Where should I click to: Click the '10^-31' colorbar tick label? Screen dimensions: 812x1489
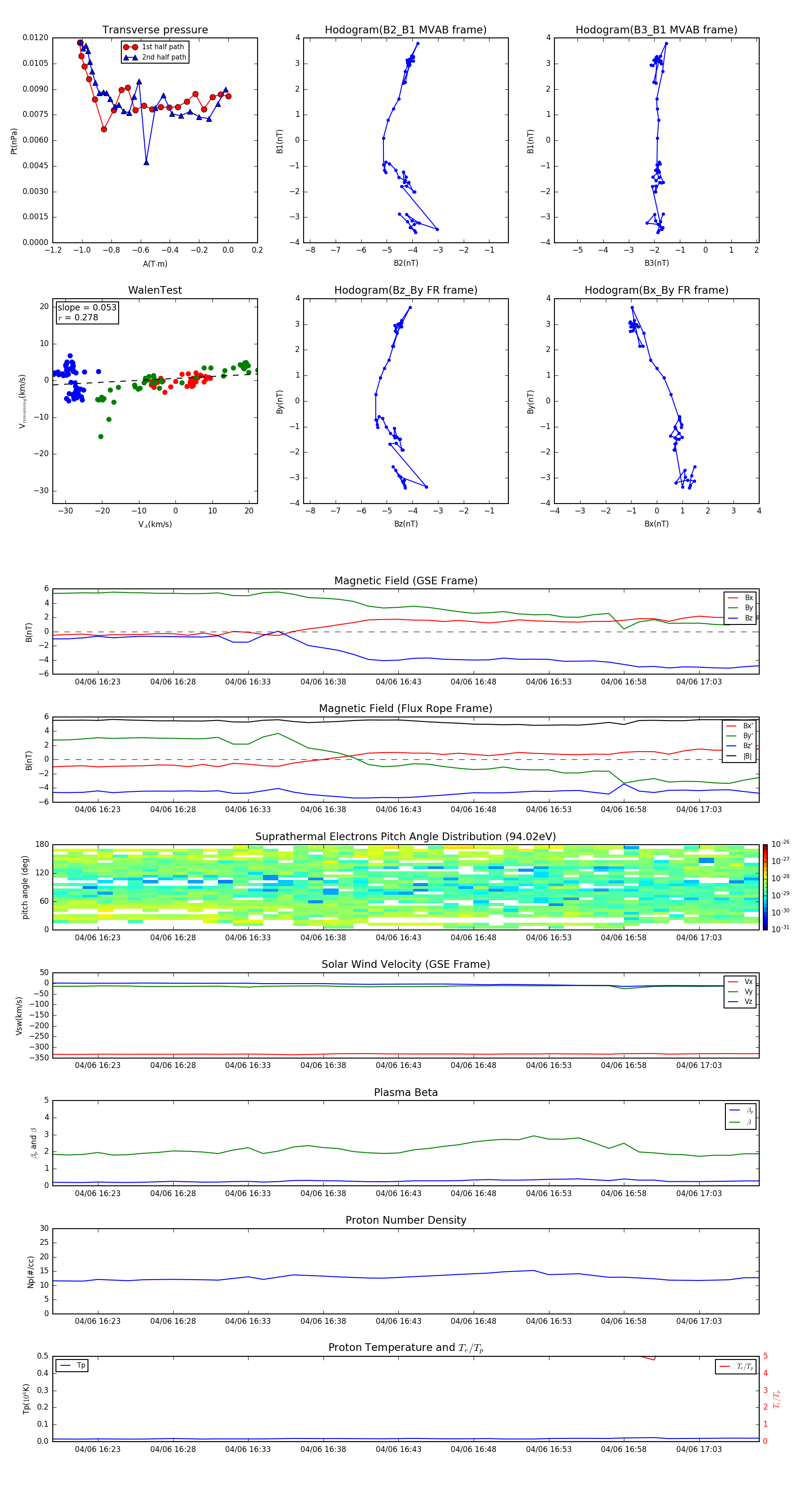[780, 929]
